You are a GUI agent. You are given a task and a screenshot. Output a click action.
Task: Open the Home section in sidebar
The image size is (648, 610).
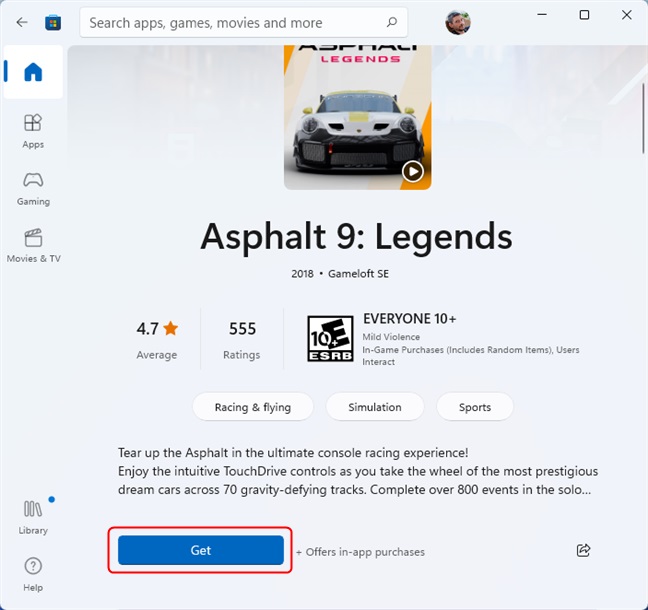[33, 72]
